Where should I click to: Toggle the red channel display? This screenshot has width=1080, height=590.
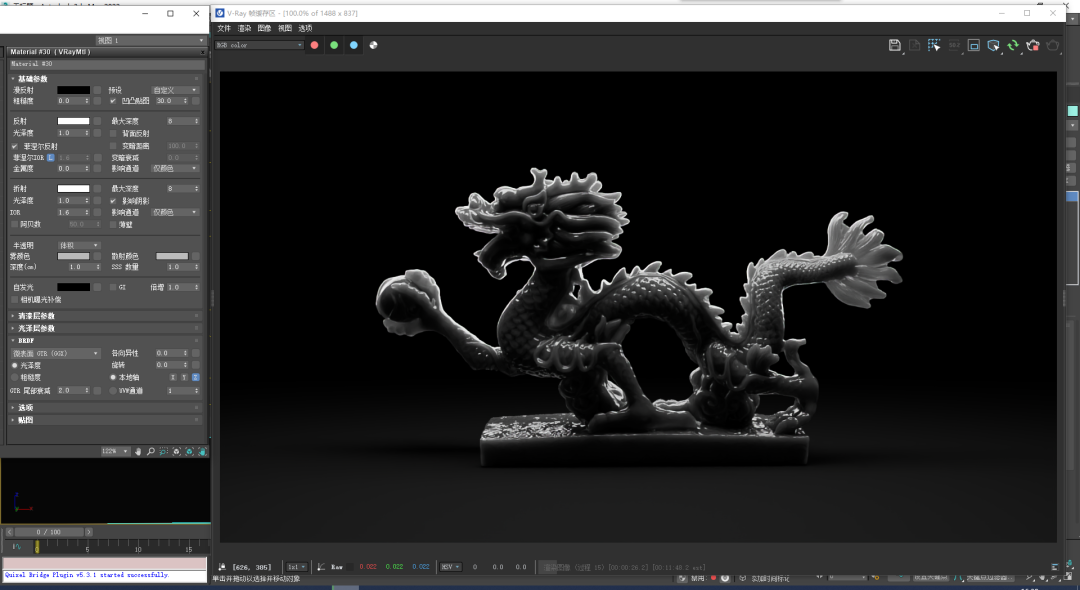point(314,44)
